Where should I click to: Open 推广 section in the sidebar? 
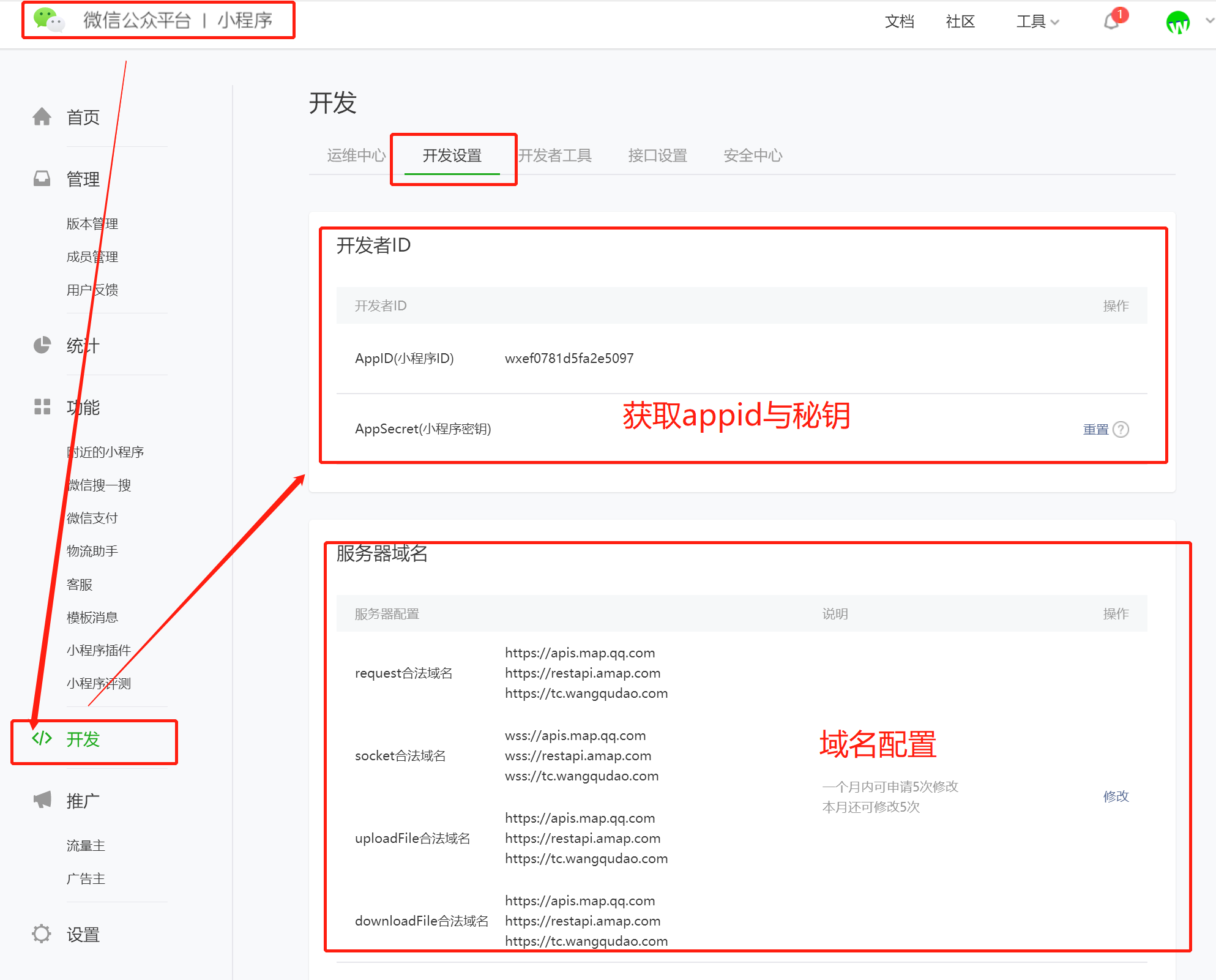coord(83,801)
